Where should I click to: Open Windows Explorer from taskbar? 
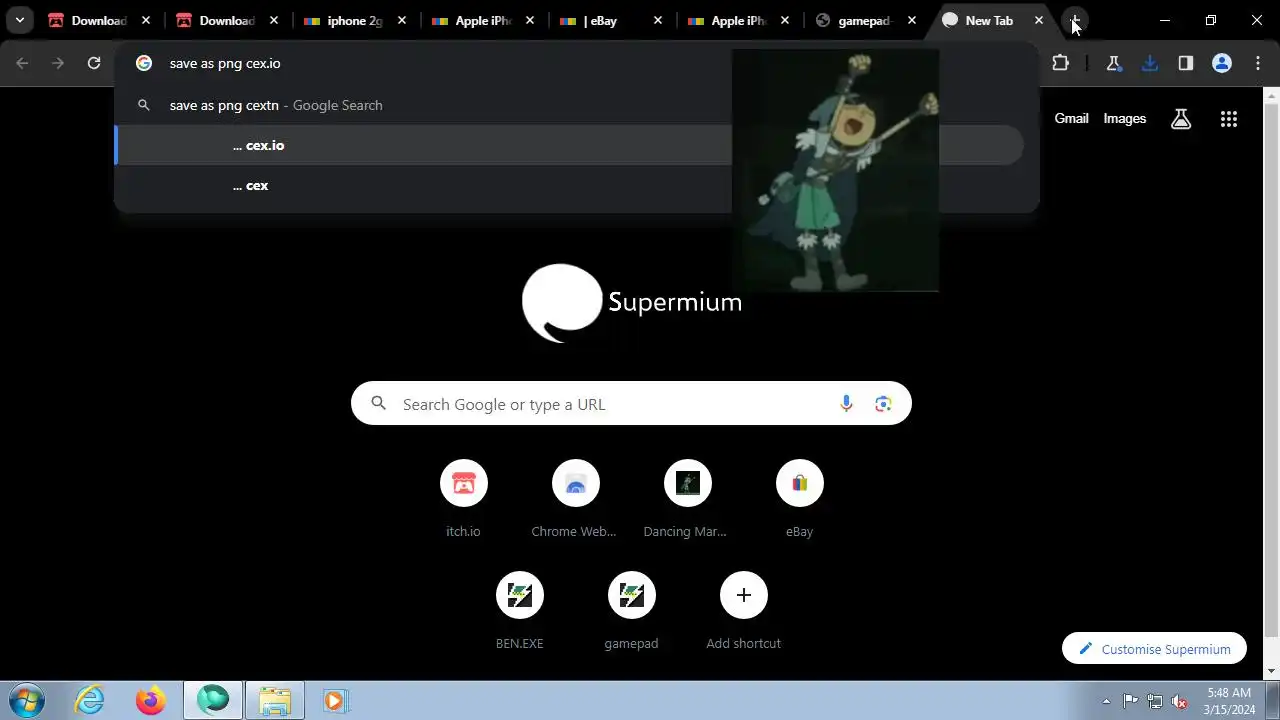click(x=274, y=700)
